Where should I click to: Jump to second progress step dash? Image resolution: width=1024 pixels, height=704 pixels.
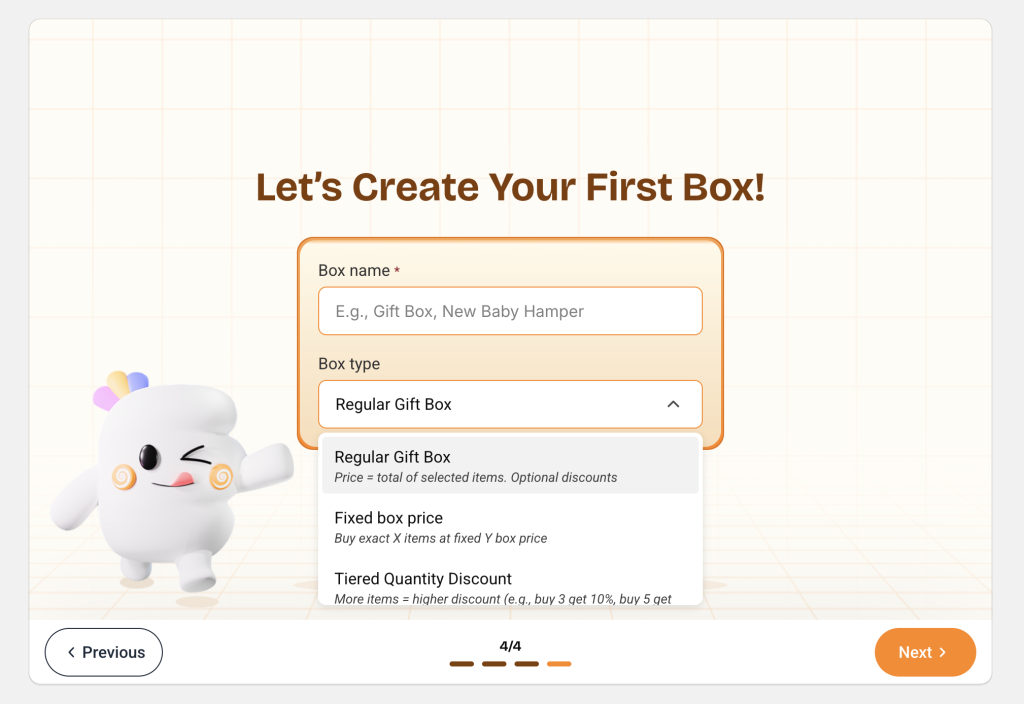coord(494,664)
